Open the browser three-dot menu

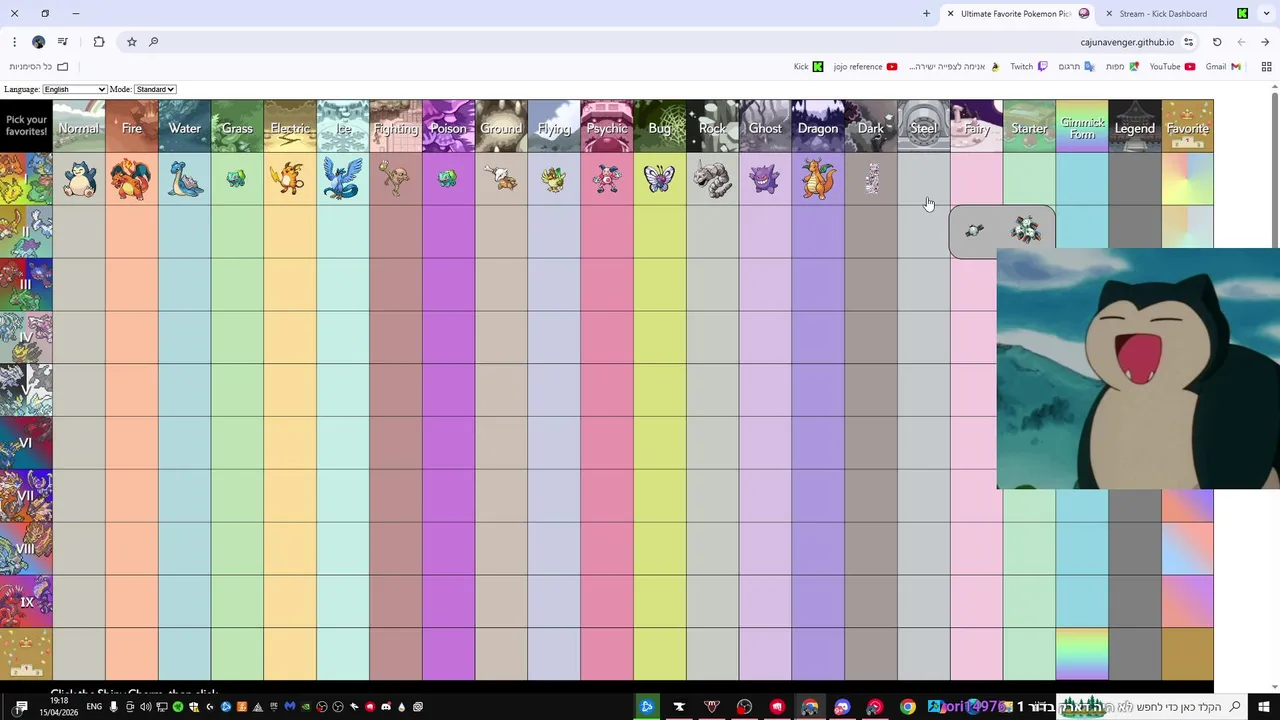tap(14, 42)
